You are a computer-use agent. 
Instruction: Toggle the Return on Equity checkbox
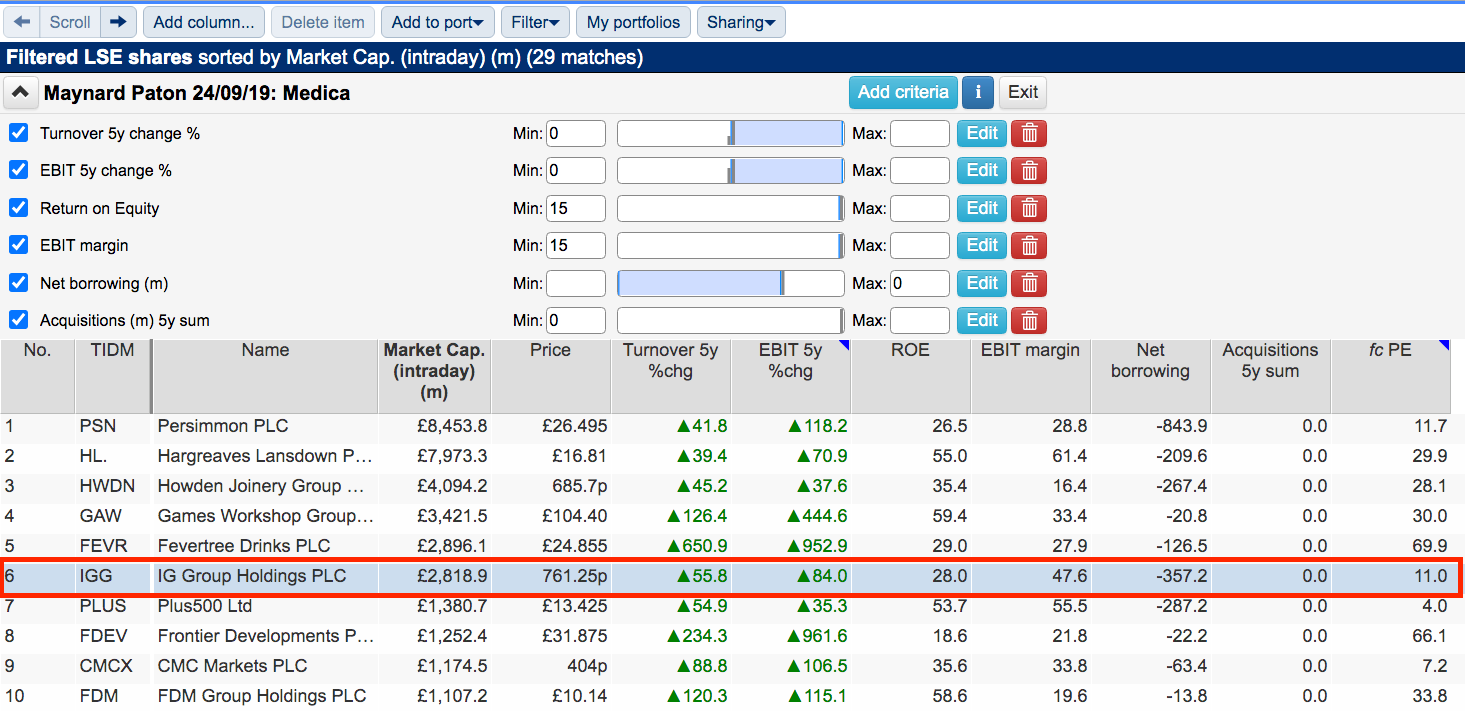pos(18,207)
